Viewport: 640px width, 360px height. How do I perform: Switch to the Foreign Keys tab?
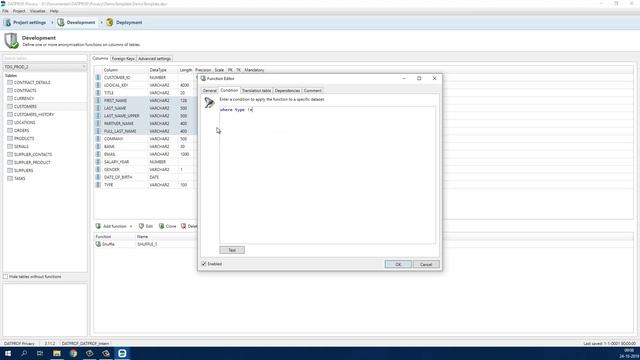coord(123,59)
